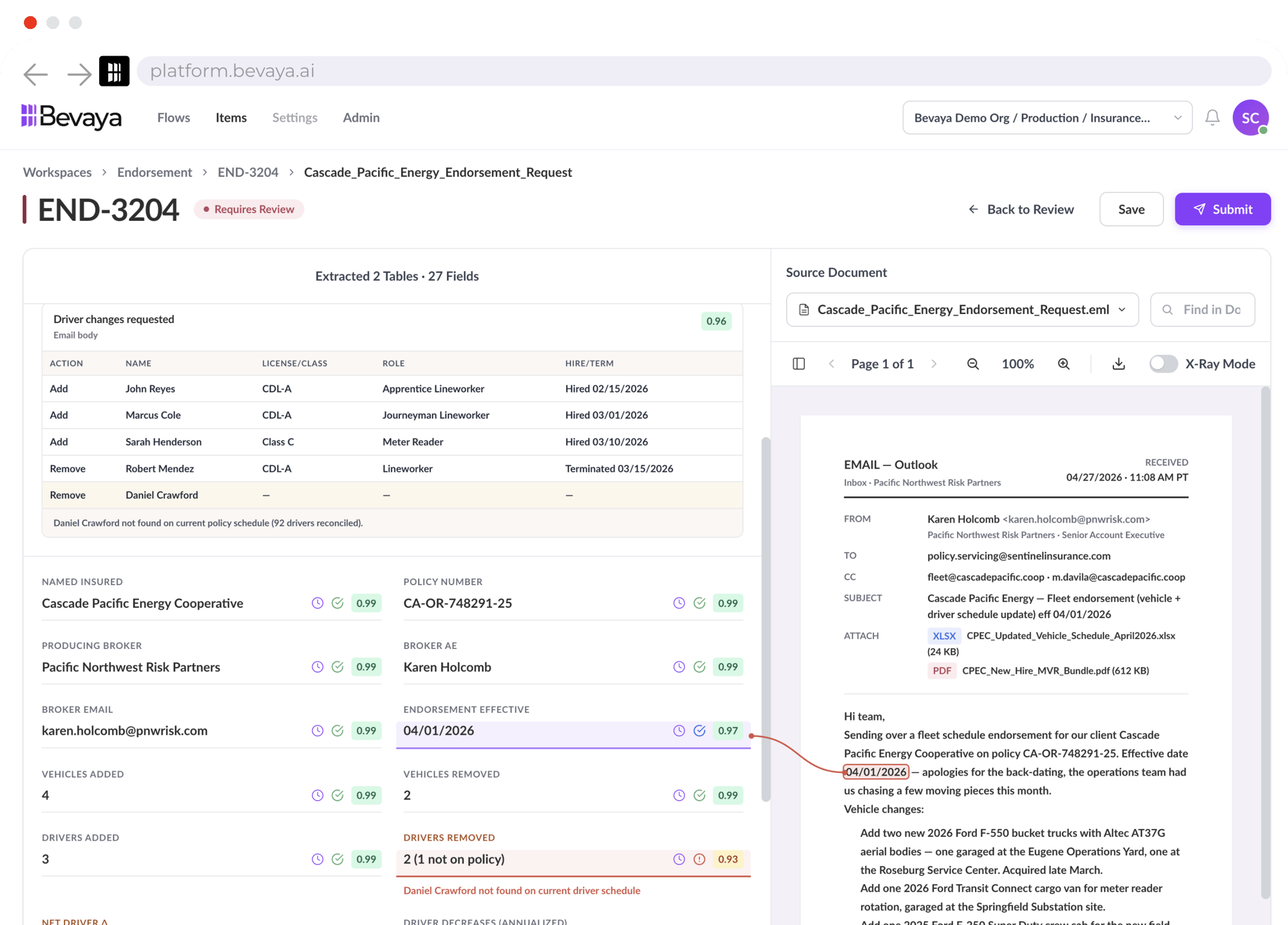1288x925 pixels.
Task: Confirm the Drivers Added checkmark
Action: pos(337,859)
